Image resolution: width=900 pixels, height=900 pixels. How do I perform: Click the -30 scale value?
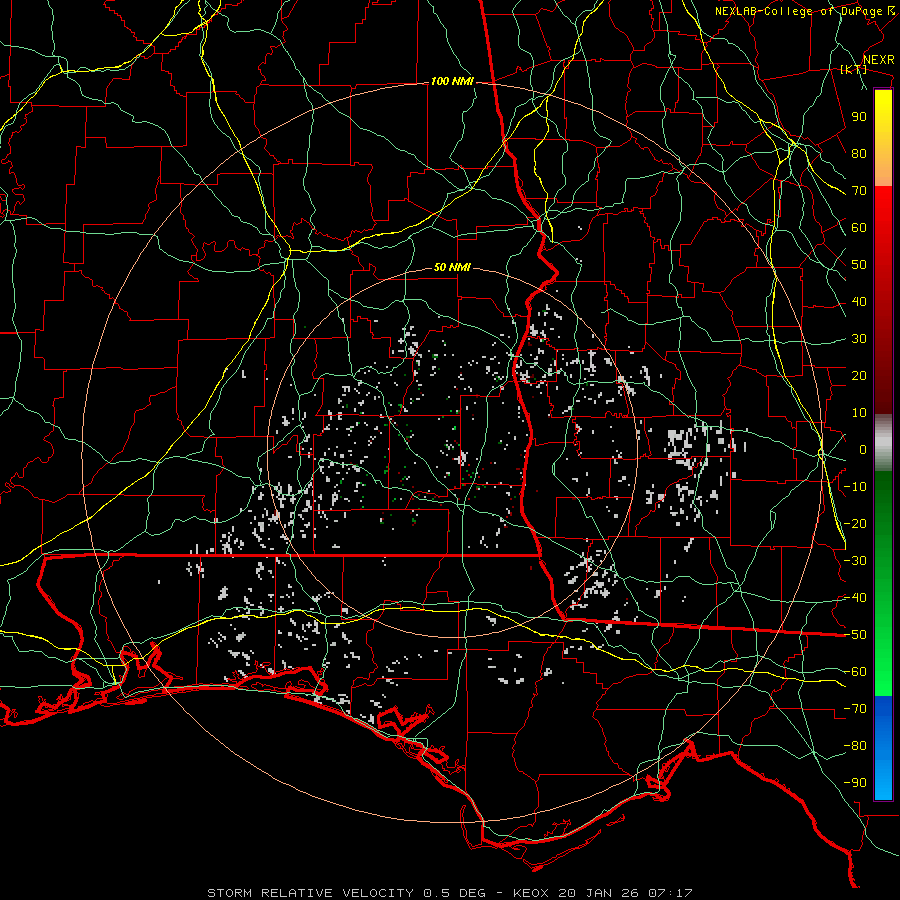pos(855,561)
